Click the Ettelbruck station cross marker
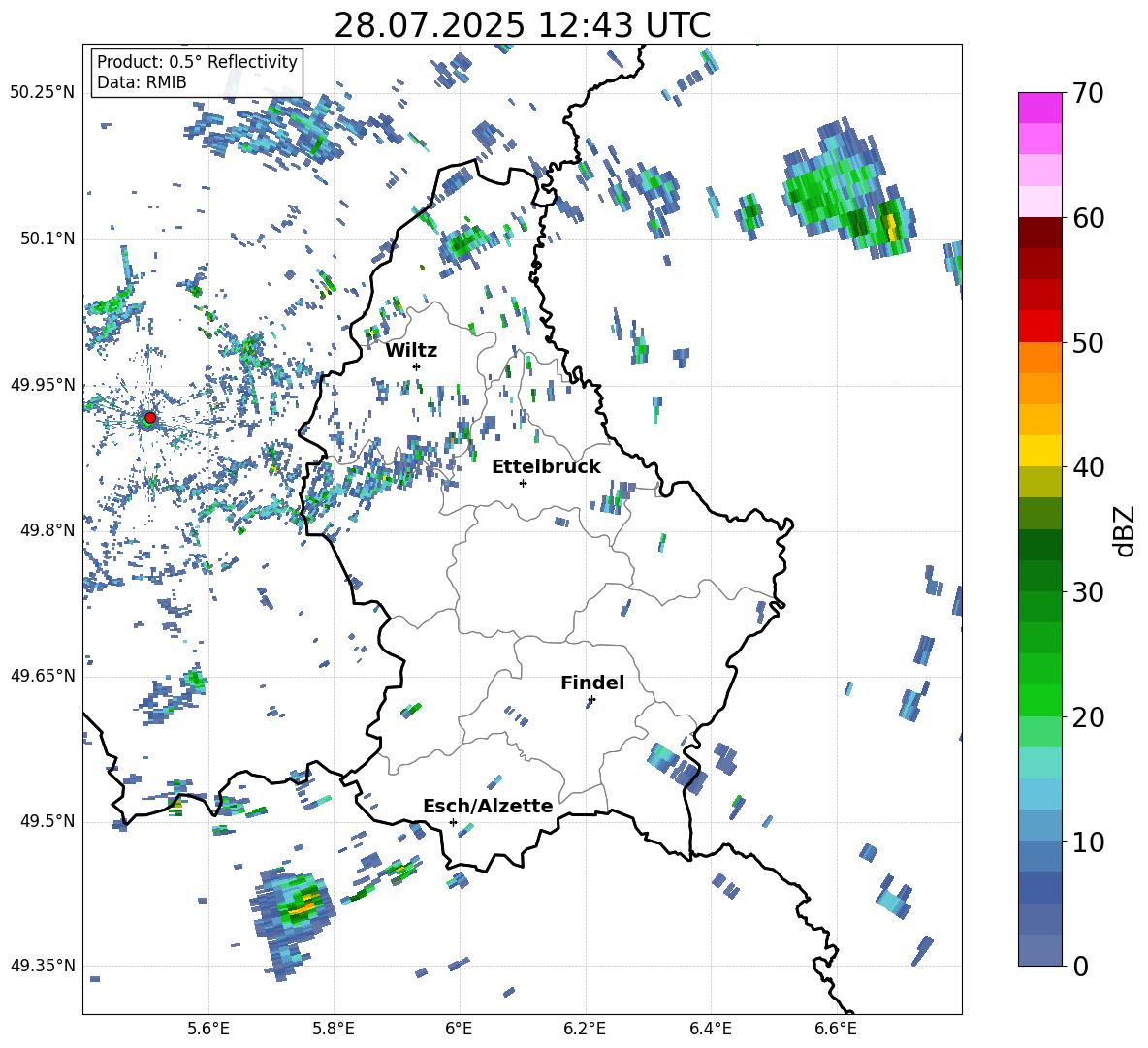This screenshot has height=1048, width=1148. (523, 483)
